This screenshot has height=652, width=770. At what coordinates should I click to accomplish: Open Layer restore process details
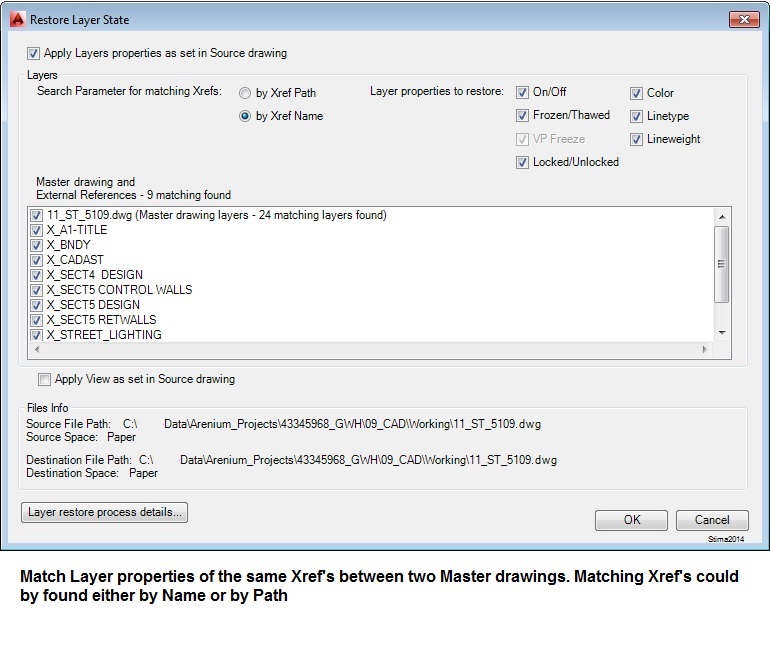coord(105,512)
